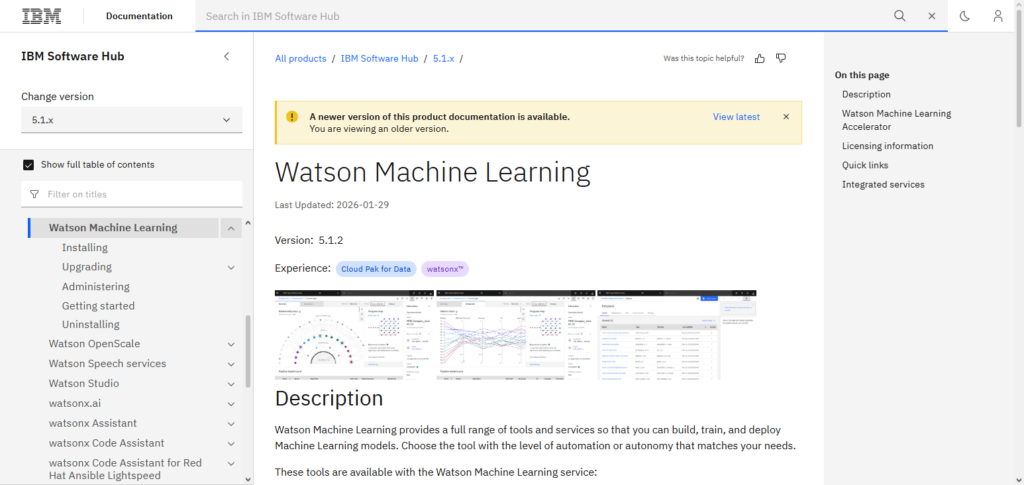
Task: Clear the search with the X icon
Action: coord(932,16)
